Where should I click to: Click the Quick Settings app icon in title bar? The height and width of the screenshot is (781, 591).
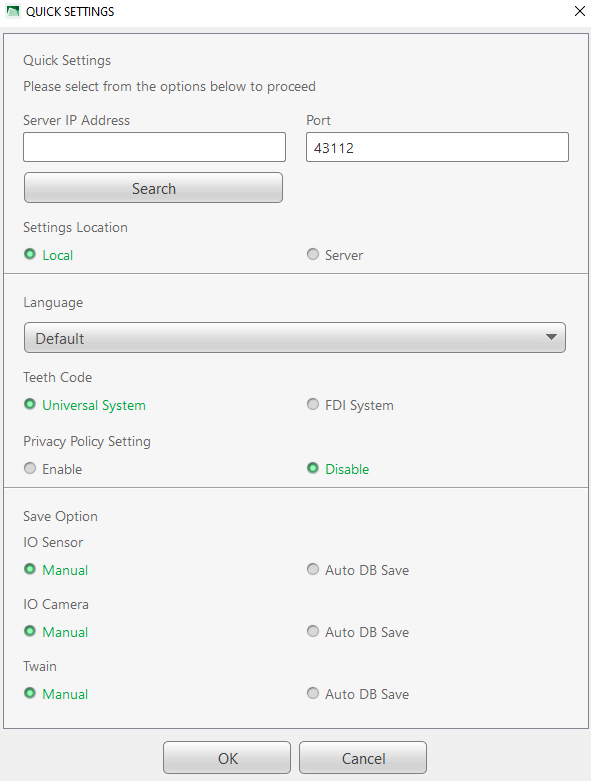[12, 11]
